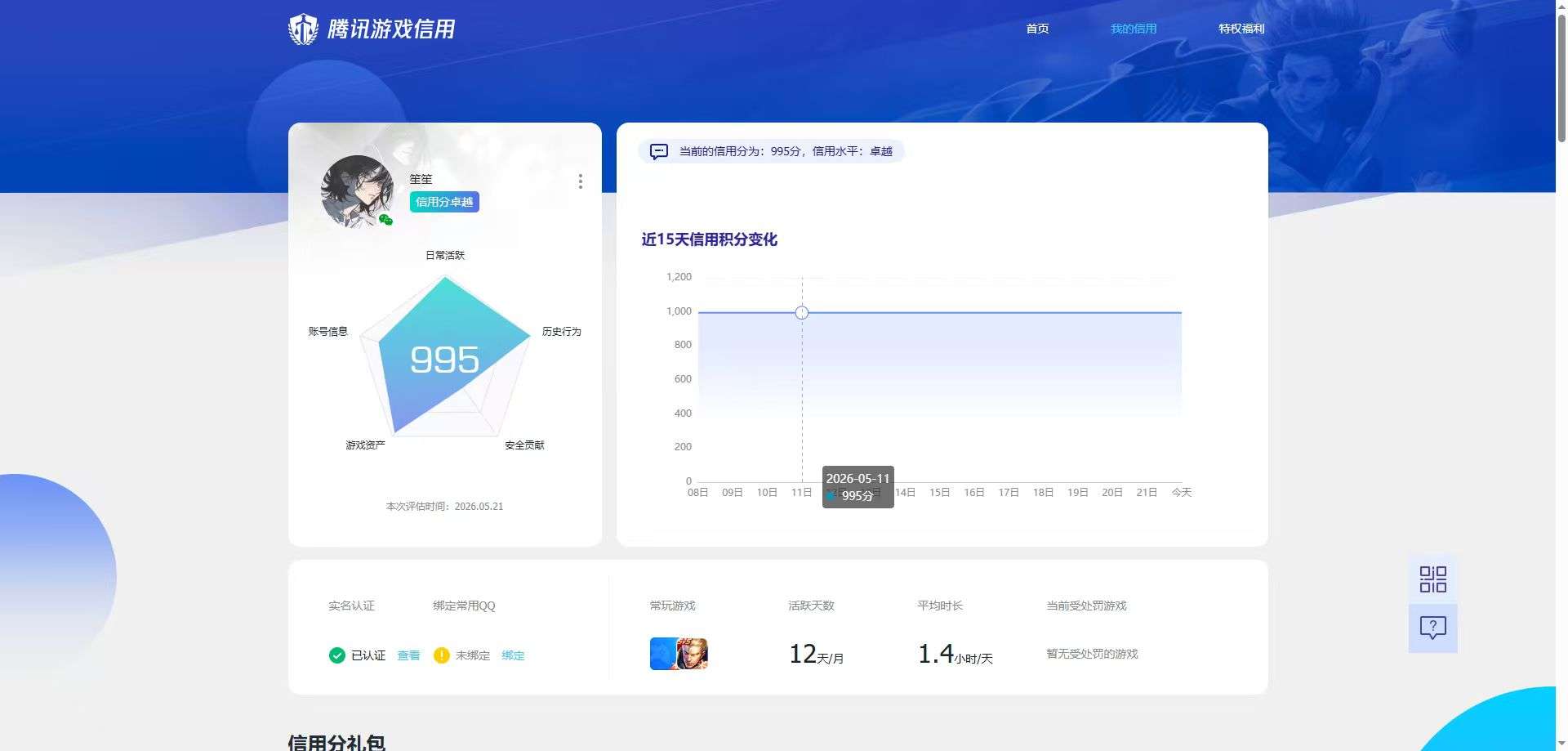Click the Honor of Kings game icon

click(693, 654)
